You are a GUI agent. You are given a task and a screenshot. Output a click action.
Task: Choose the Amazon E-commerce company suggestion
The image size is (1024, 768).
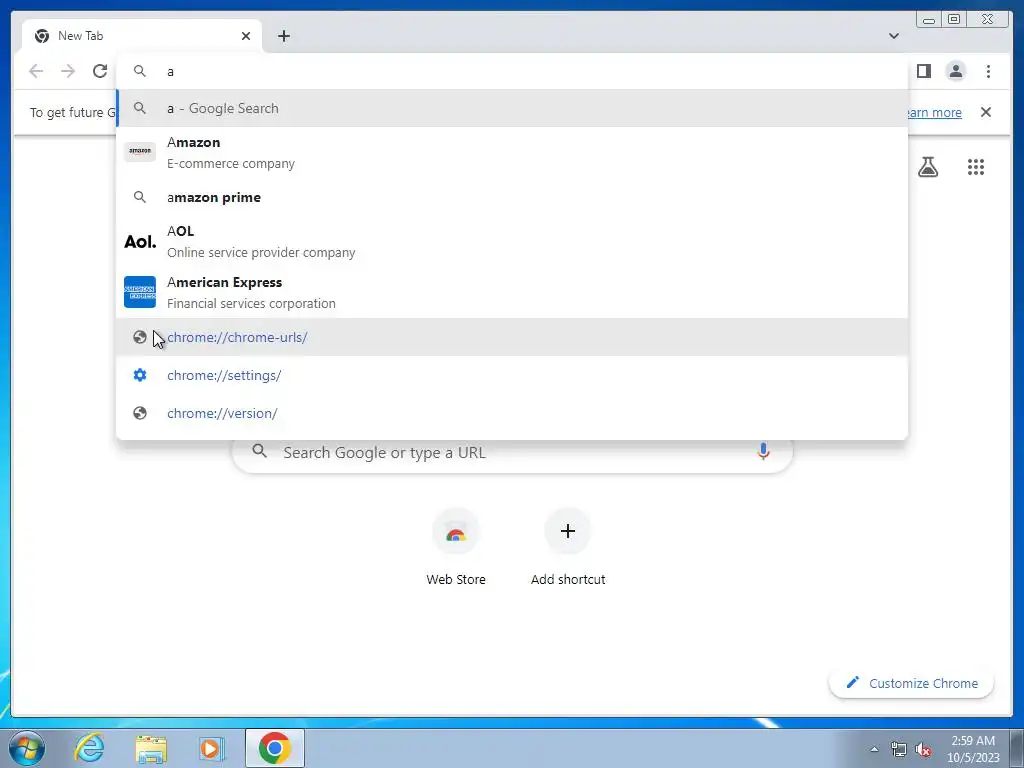tap(512, 152)
